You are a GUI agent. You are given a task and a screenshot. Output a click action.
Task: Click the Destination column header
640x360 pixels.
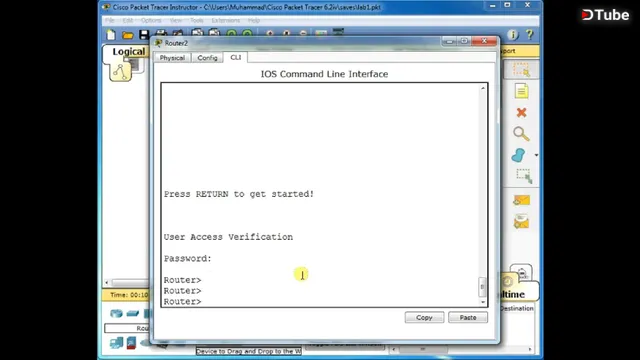click(516, 309)
